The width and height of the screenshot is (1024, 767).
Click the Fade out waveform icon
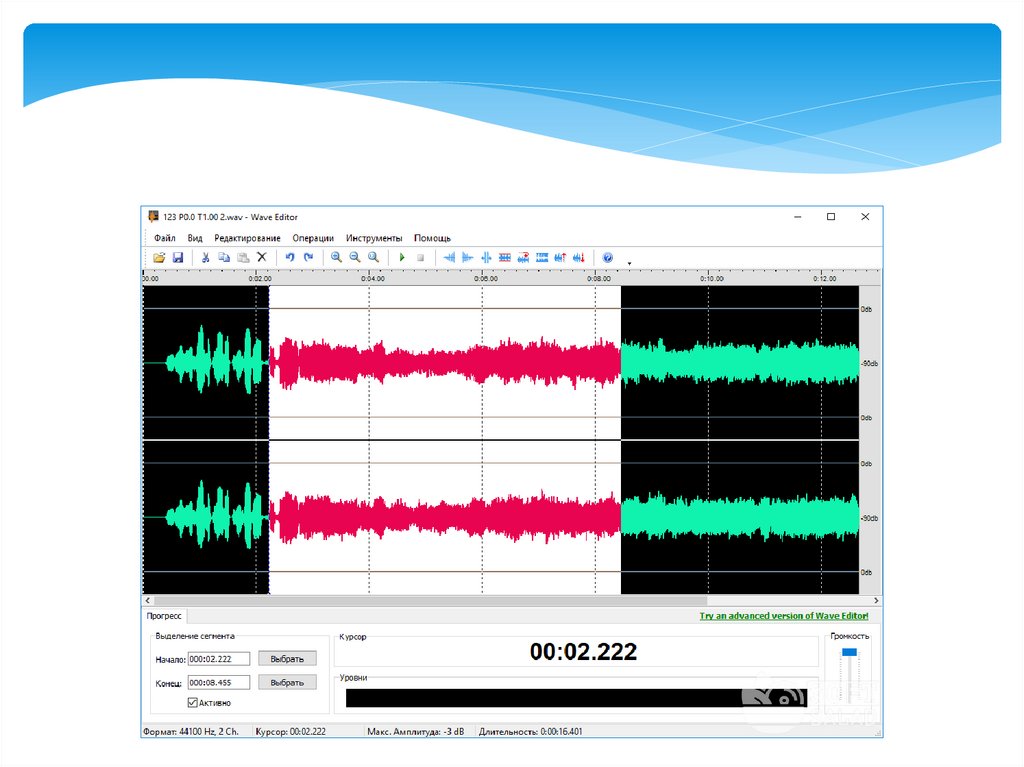pyautogui.click(x=468, y=257)
